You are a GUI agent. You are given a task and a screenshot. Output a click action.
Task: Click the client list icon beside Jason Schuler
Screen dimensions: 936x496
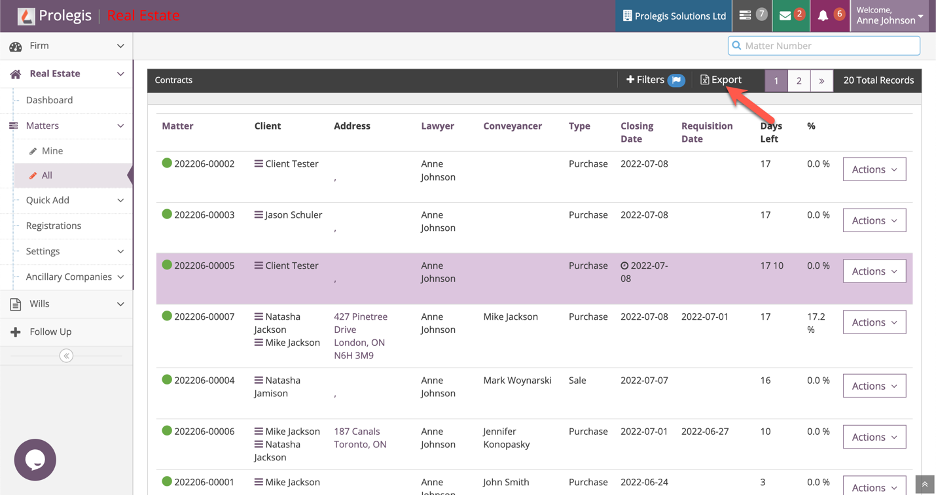coord(258,215)
